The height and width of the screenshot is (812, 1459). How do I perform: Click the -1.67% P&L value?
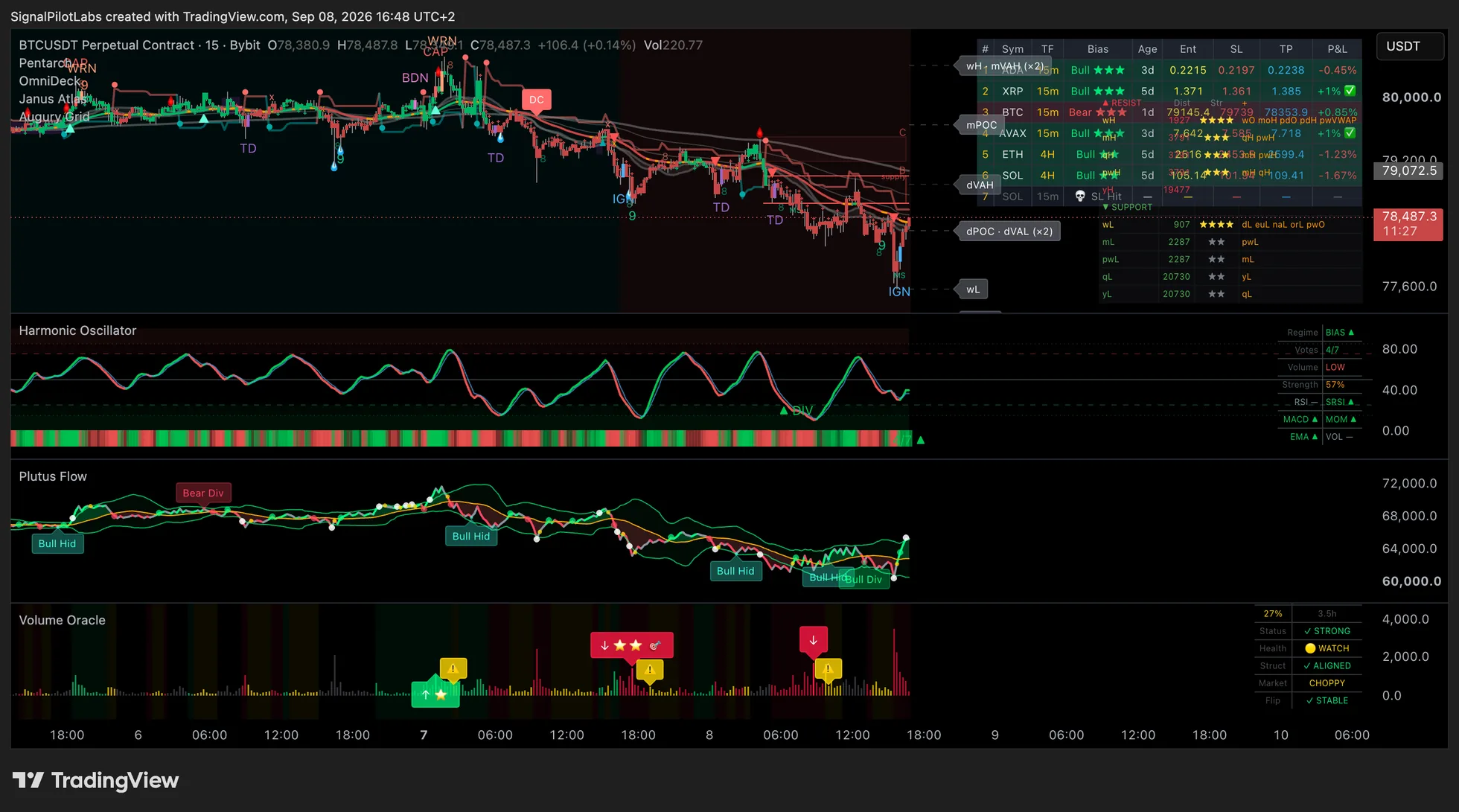pos(1337,176)
